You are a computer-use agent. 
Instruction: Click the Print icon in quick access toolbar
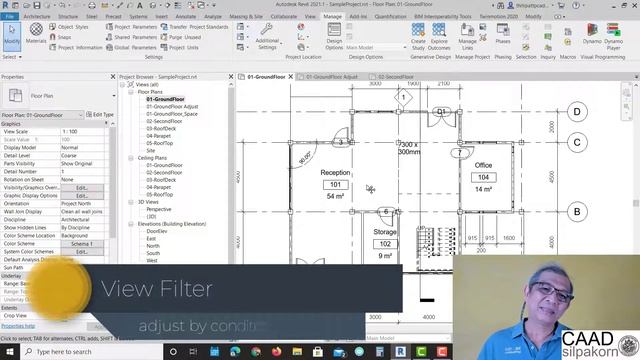coord(92,6)
